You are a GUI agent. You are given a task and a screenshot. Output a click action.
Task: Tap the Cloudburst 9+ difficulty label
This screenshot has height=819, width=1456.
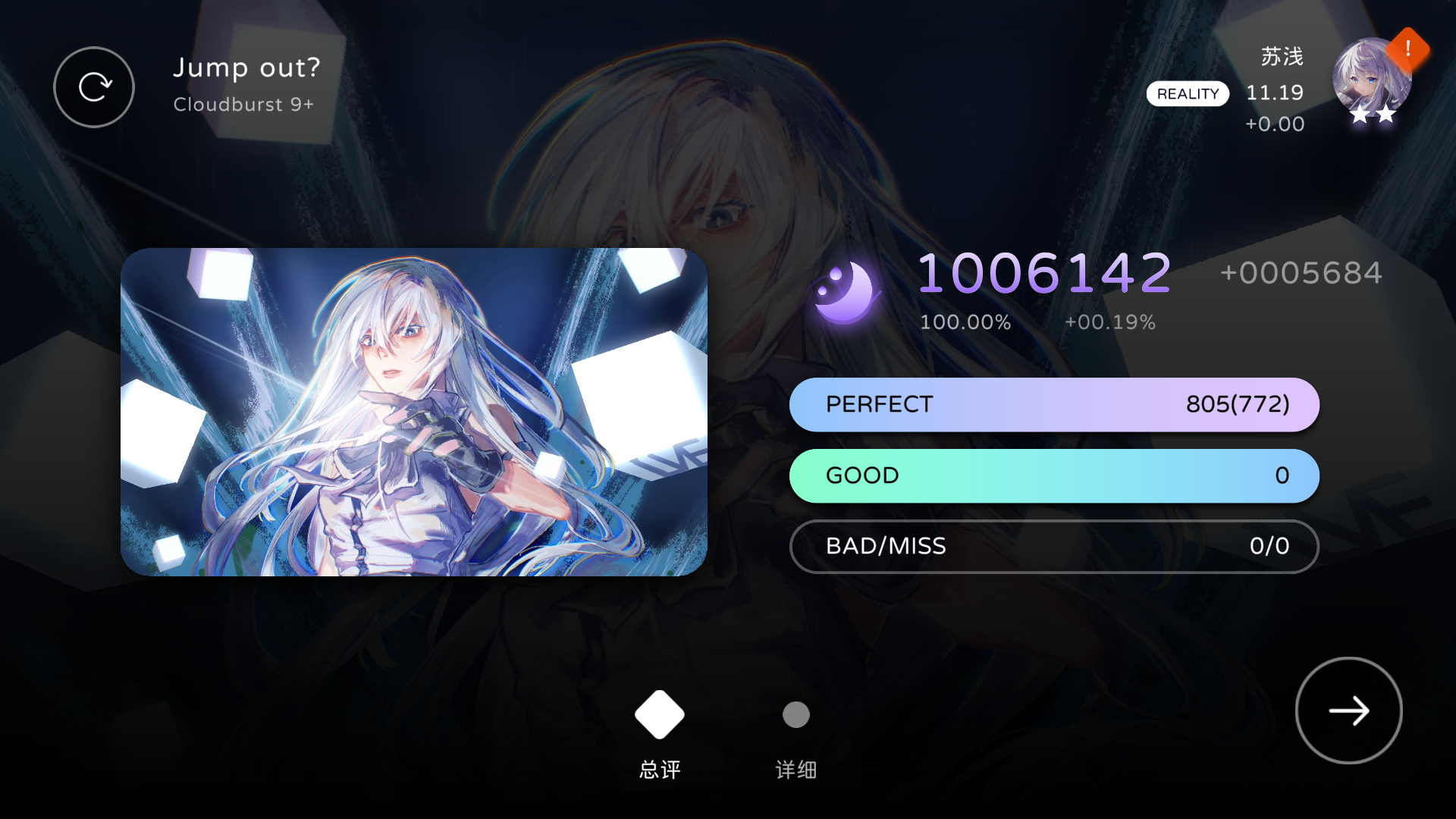click(243, 105)
